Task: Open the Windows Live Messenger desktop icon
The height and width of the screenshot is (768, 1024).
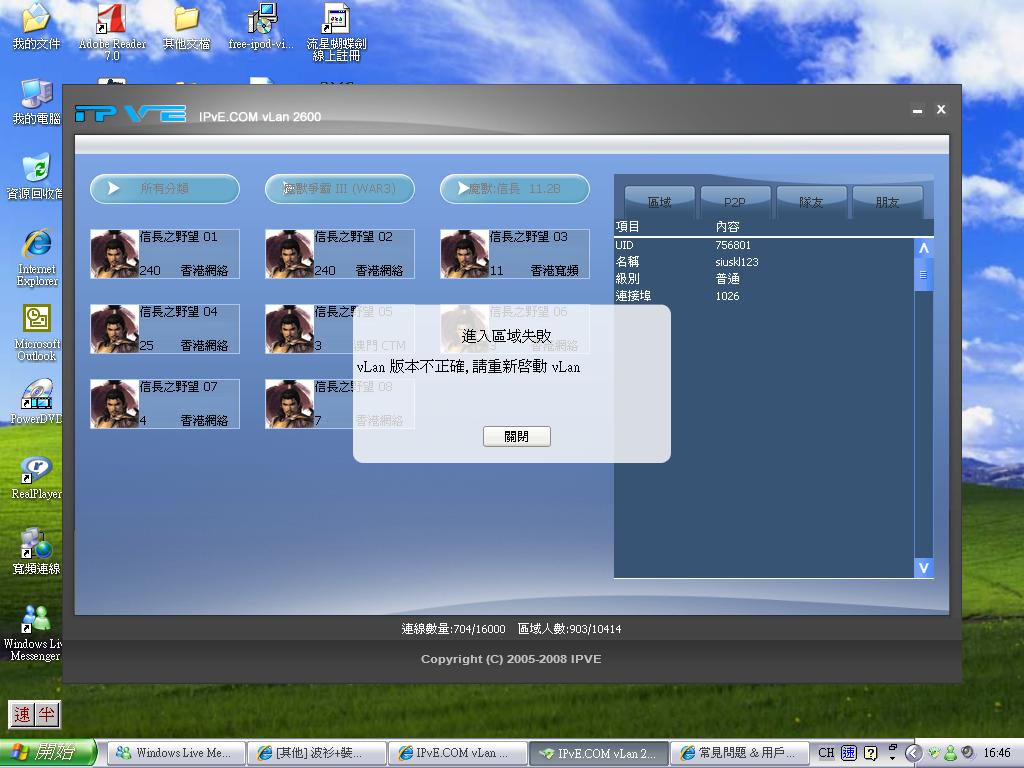Action: [37, 620]
